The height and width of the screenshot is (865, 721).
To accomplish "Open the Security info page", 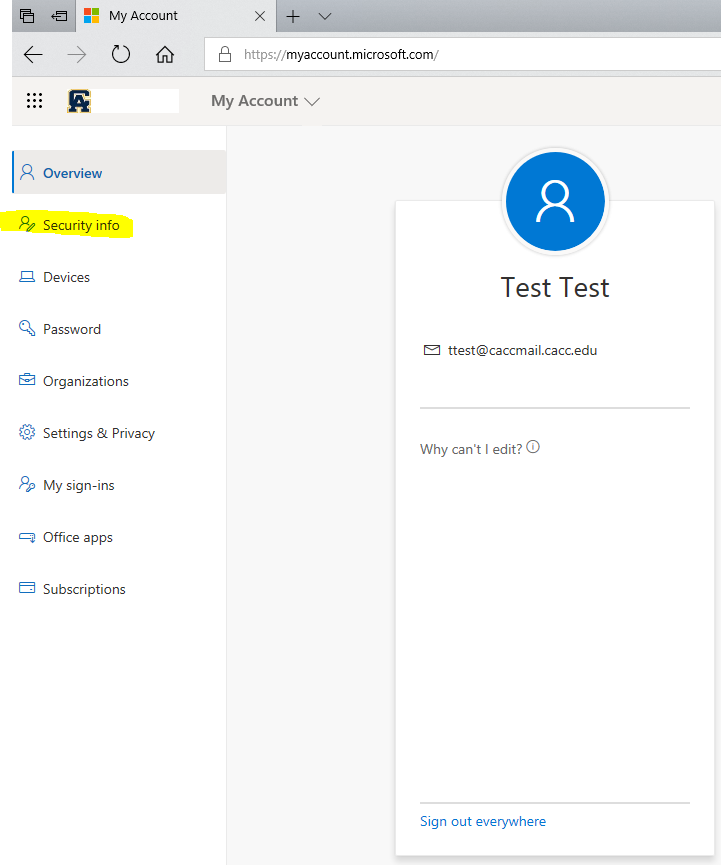I will point(119,225).
